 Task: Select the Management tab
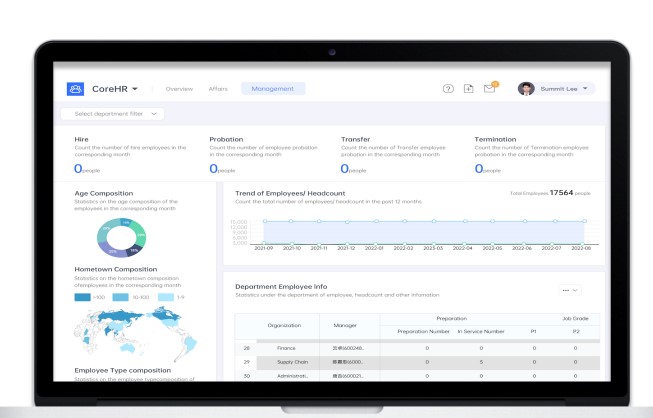point(273,89)
